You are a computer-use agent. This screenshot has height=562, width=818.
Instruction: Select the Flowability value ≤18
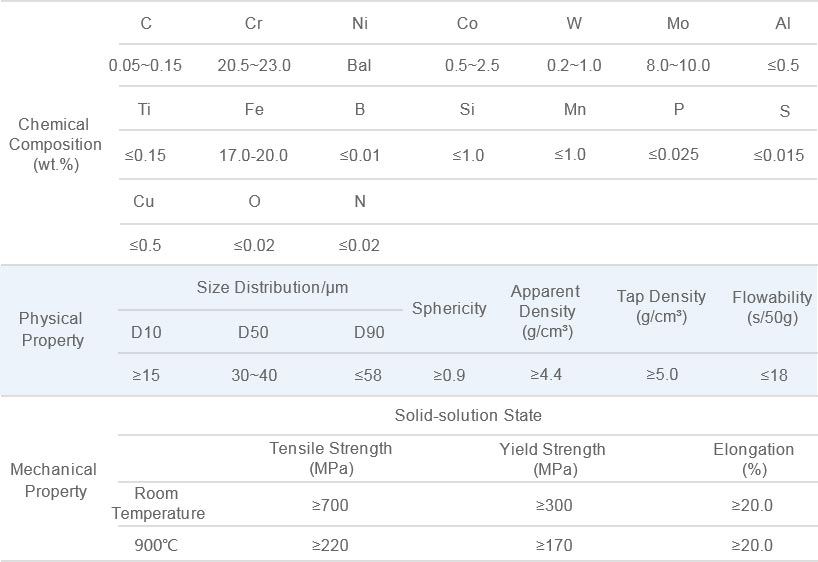pos(773,376)
